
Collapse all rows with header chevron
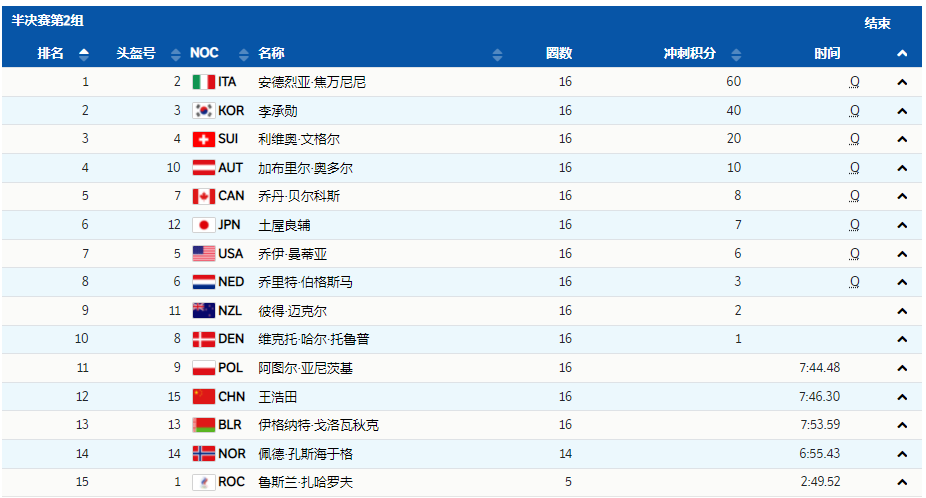coord(902,54)
